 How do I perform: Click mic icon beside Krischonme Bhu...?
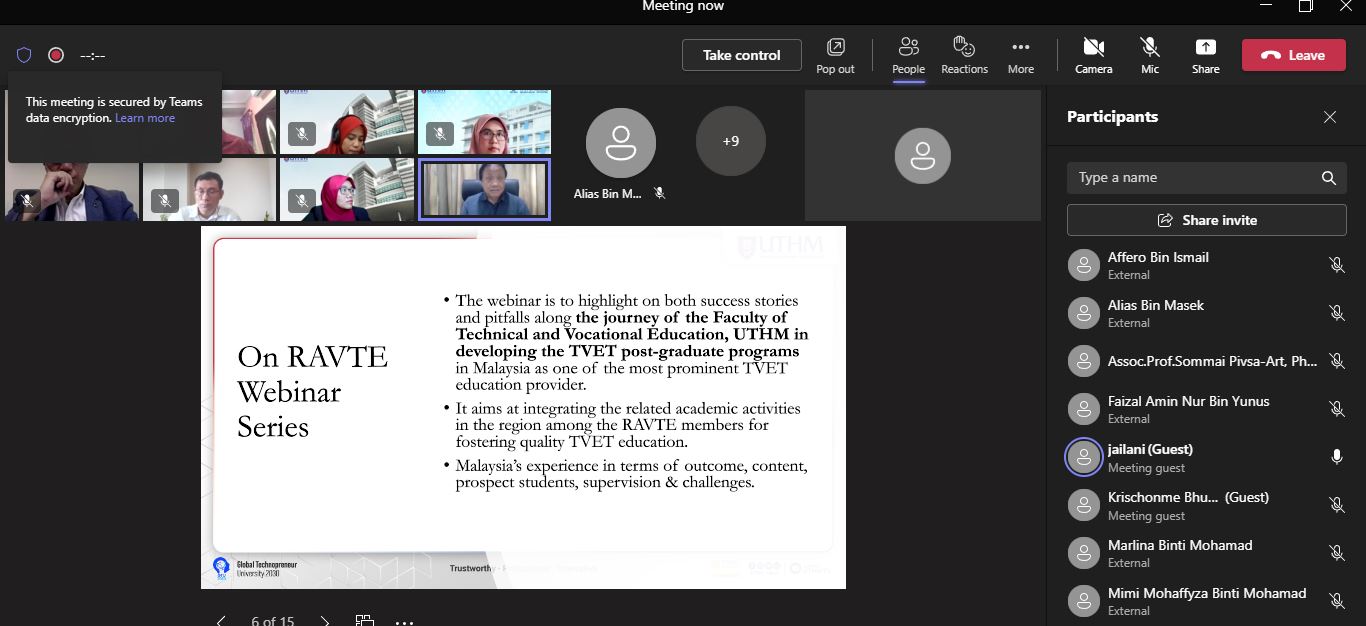[1336, 505]
